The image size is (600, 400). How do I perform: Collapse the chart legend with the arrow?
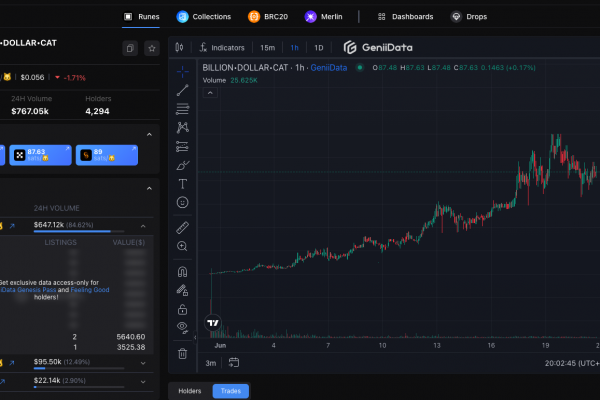[210, 93]
